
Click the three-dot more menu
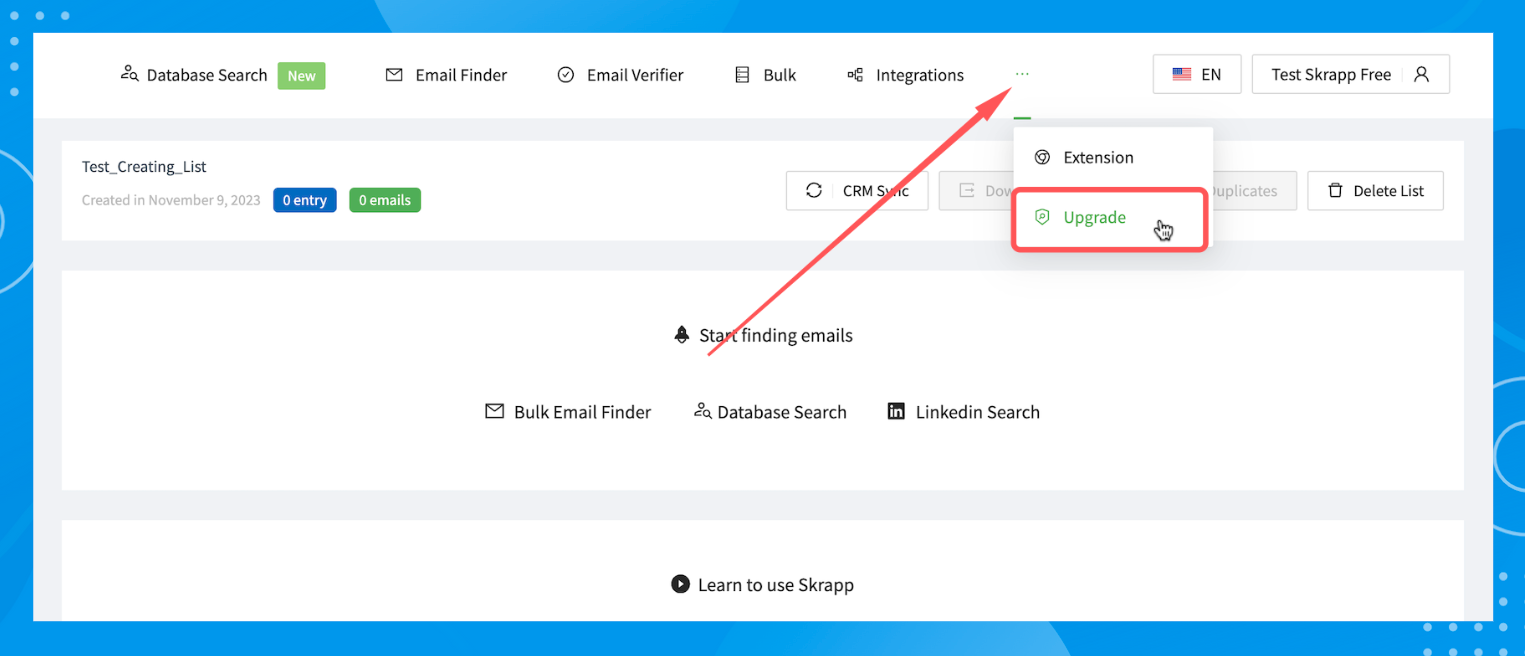pos(1022,75)
